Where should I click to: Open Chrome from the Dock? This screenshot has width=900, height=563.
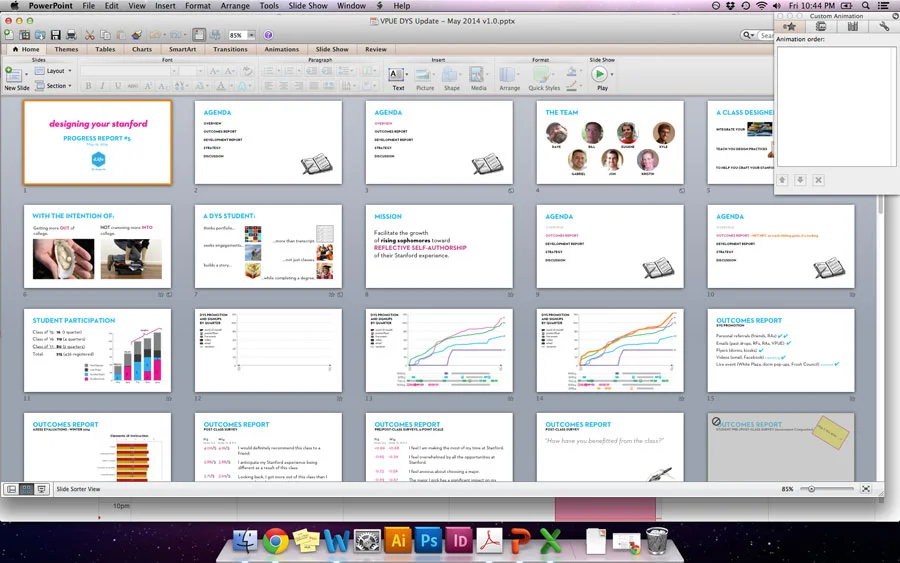[x=276, y=540]
